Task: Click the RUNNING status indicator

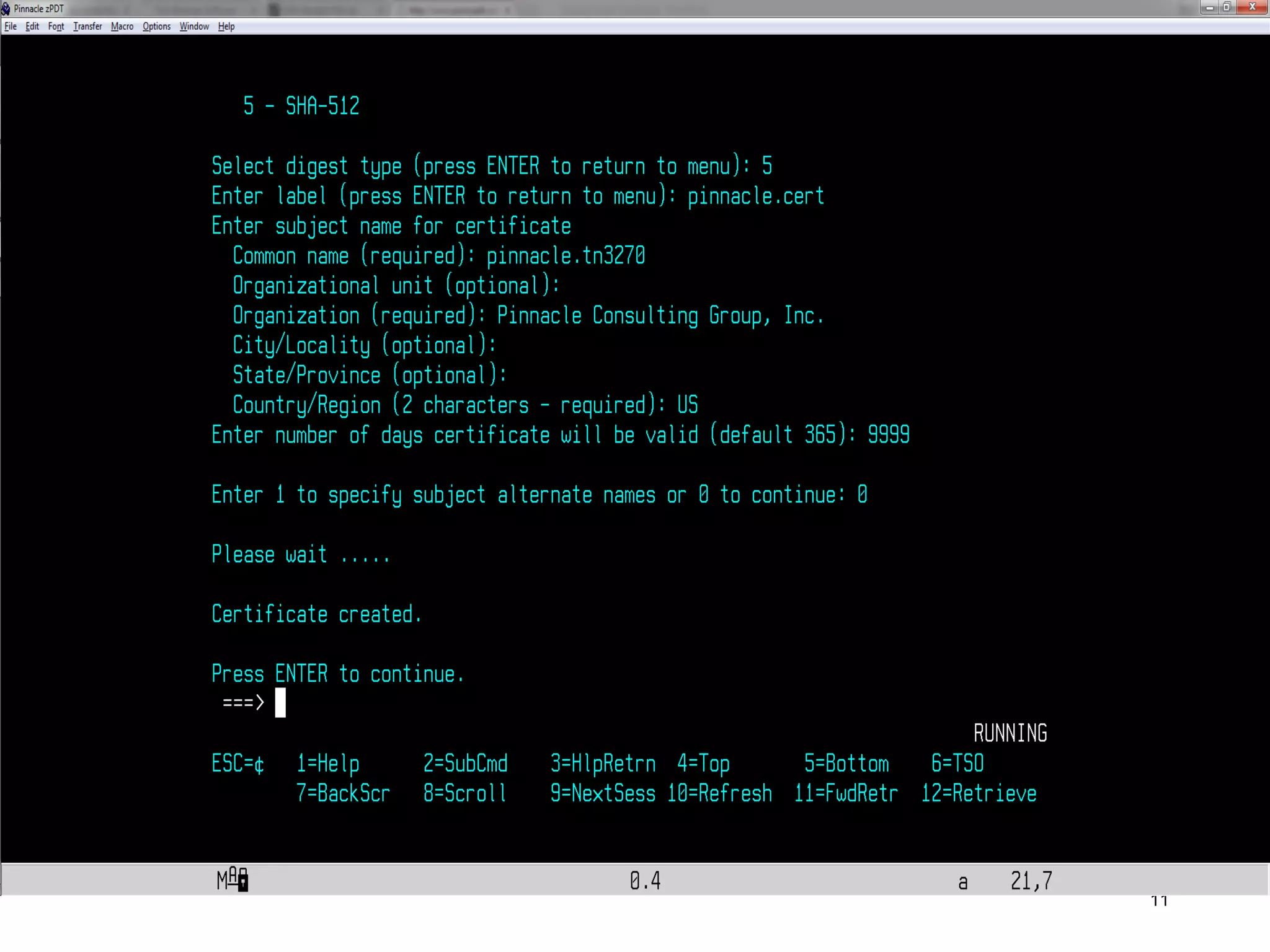Action: pos(1010,733)
